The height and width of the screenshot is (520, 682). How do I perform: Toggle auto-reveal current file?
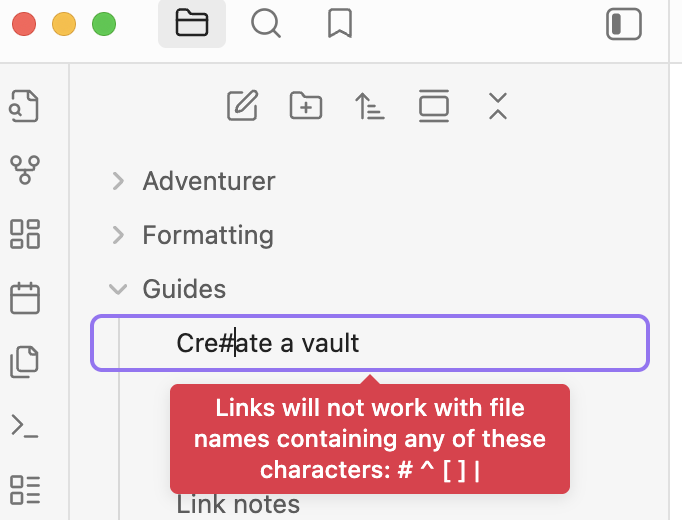tap(434, 105)
